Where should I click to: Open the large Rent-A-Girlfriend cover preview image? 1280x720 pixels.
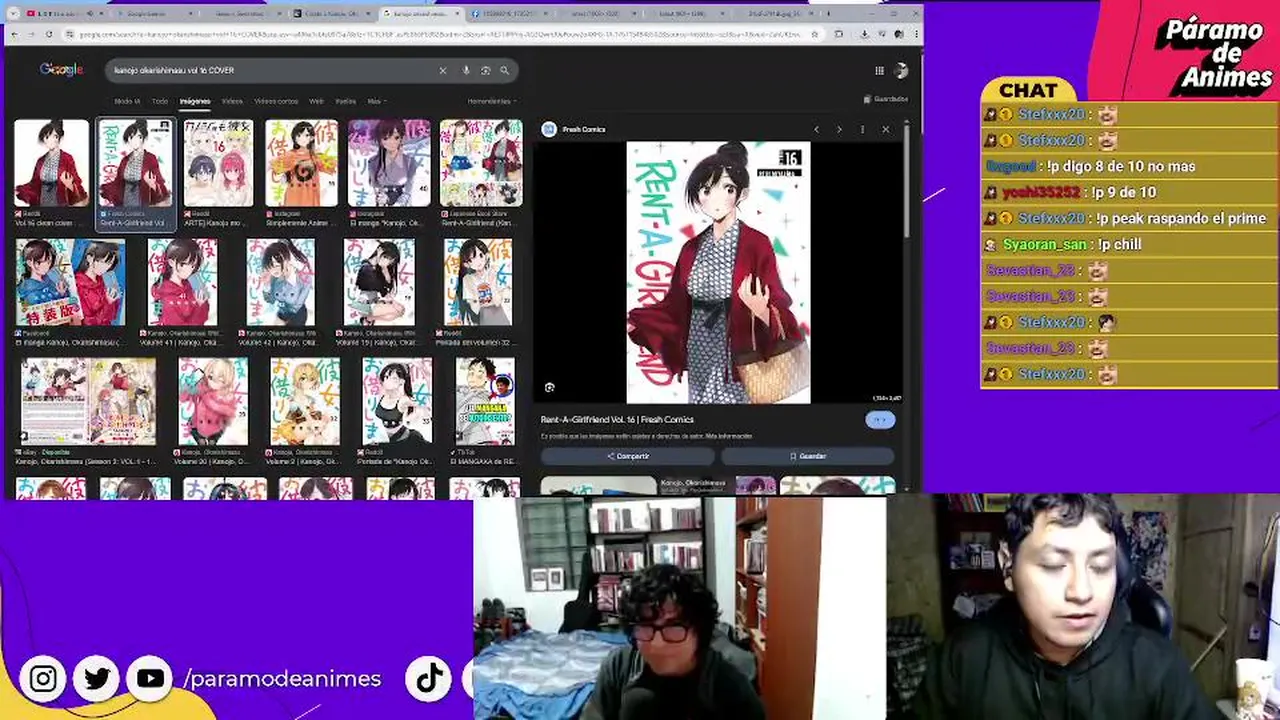pyautogui.click(x=718, y=272)
